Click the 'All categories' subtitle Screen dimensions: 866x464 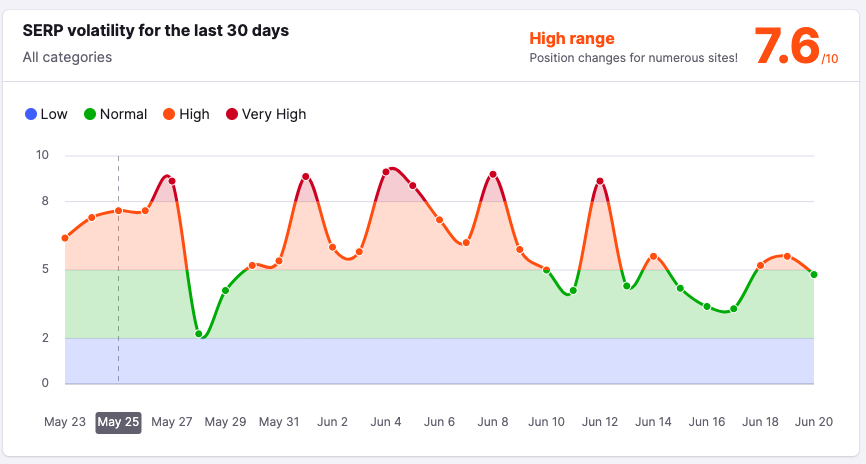click(x=67, y=57)
